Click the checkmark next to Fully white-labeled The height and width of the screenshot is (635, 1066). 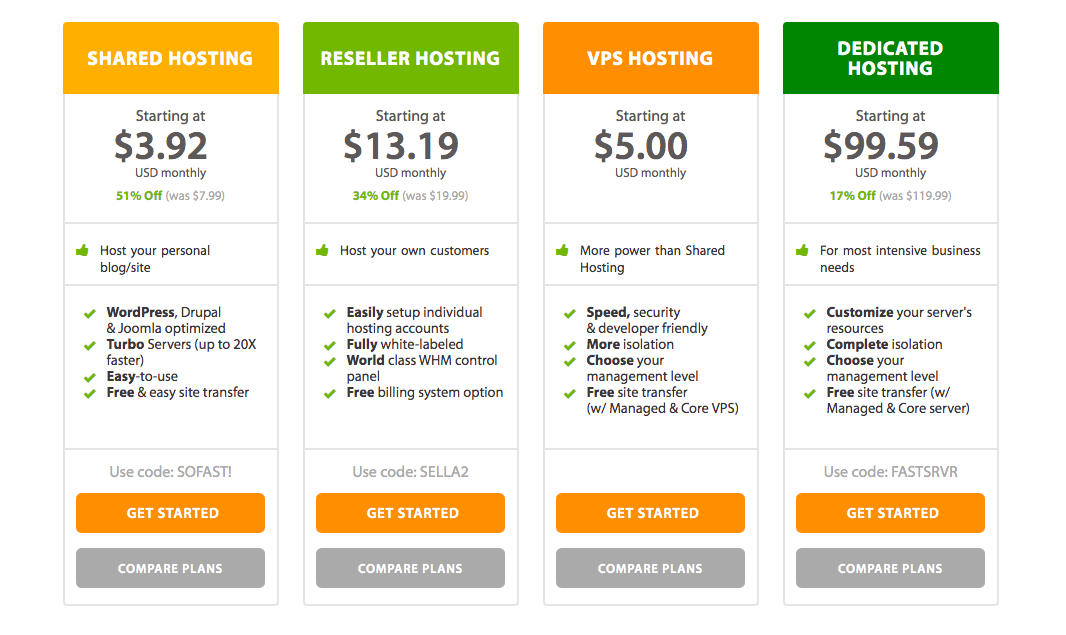[330, 345]
